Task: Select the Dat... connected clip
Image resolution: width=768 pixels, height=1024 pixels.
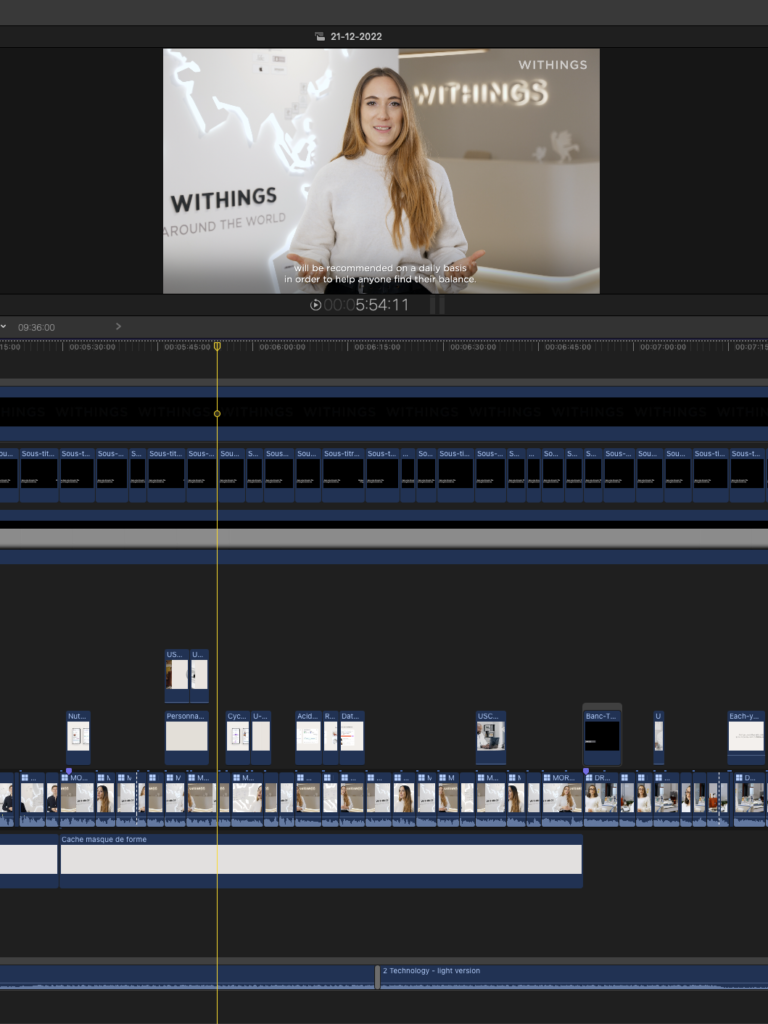Action: pyautogui.click(x=352, y=737)
